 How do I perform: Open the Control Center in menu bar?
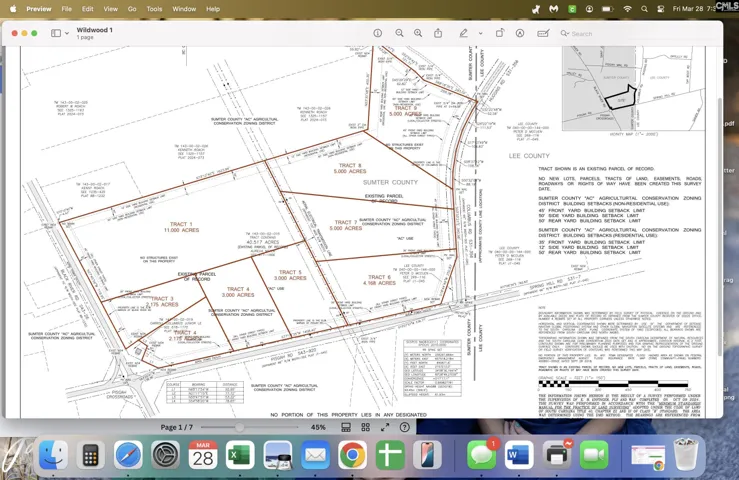[x=661, y=9]
